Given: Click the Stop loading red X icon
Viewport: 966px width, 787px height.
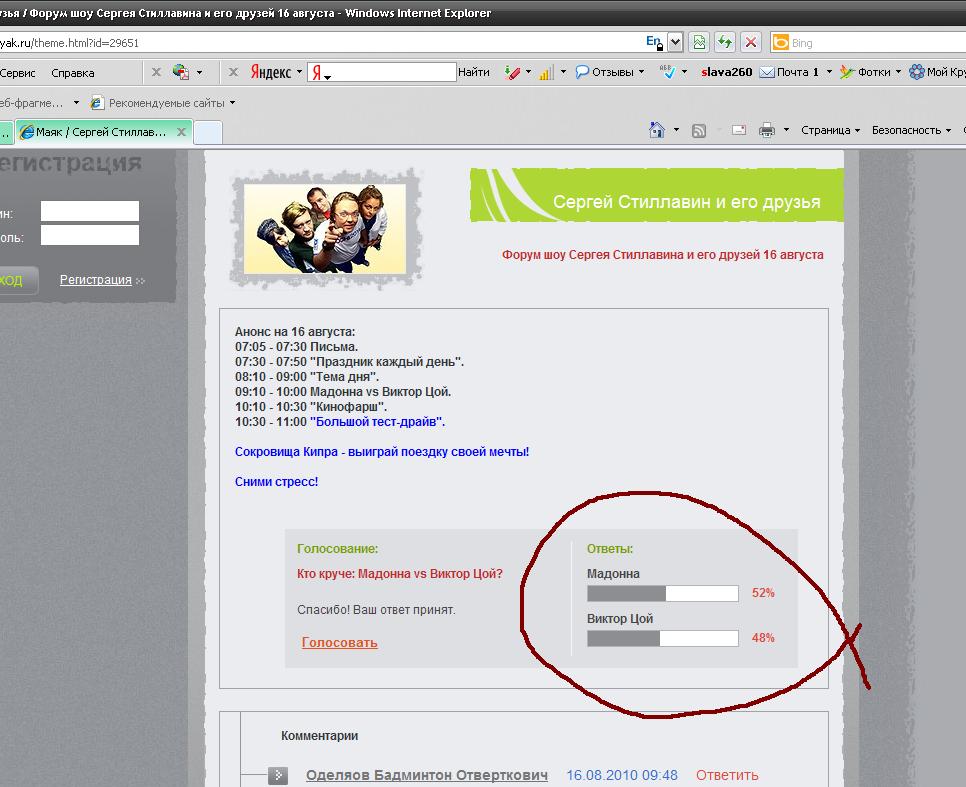Looking at the screenshot, I should (x=751, y=42).
